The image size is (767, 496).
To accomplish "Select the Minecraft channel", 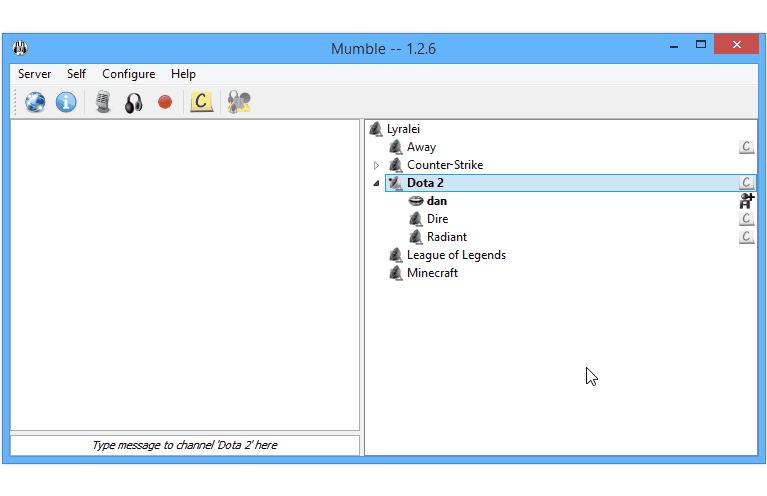I will point(432,273).
